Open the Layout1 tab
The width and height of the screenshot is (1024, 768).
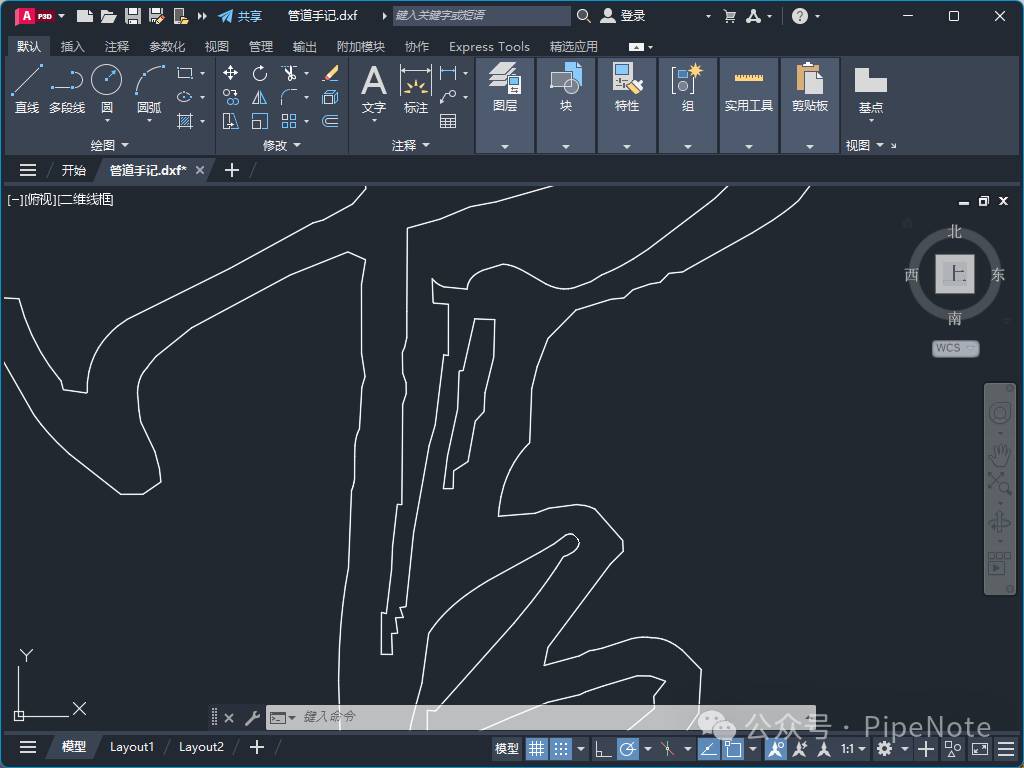point(132,746)
